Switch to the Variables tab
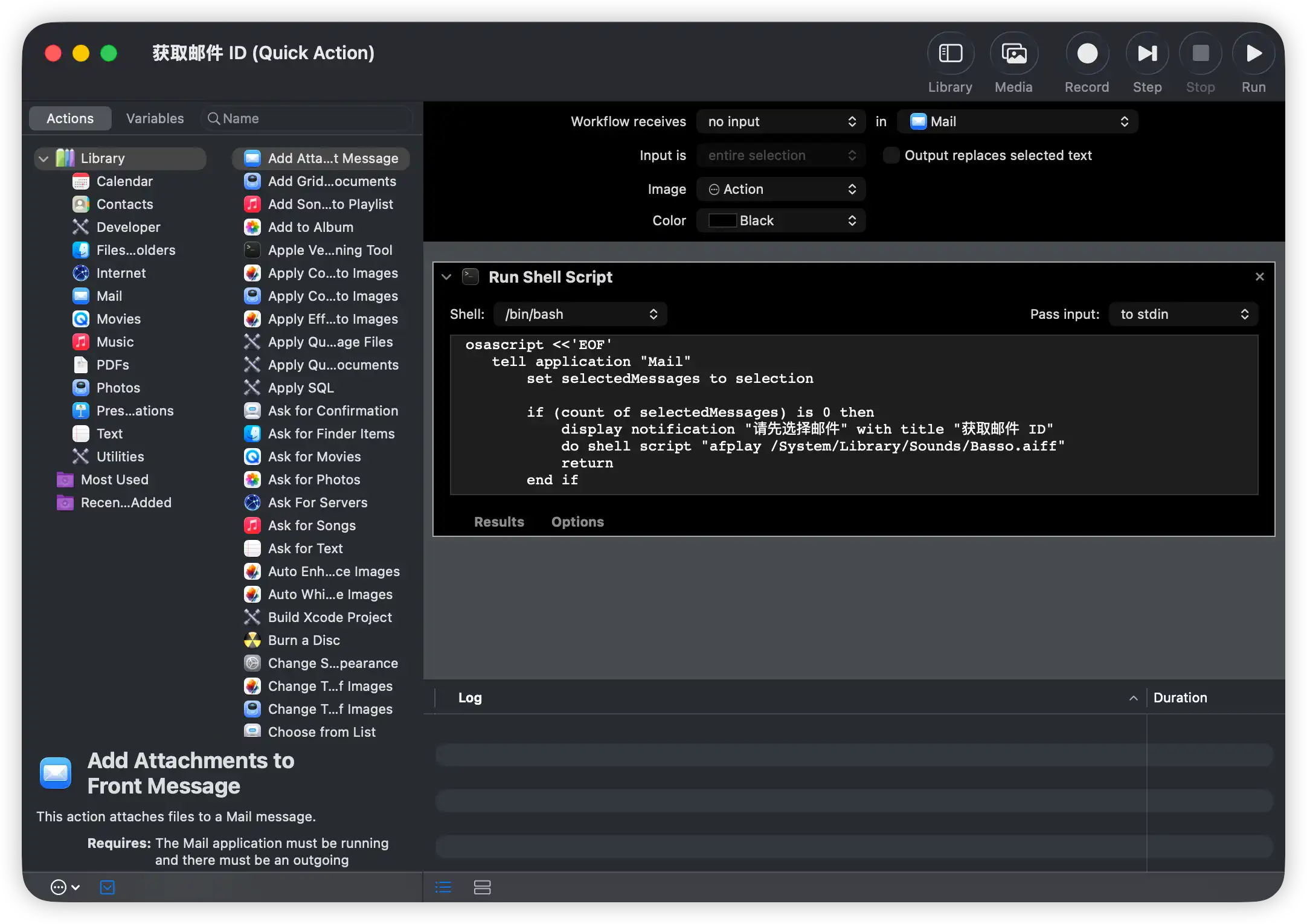 (x=155, y=118)
